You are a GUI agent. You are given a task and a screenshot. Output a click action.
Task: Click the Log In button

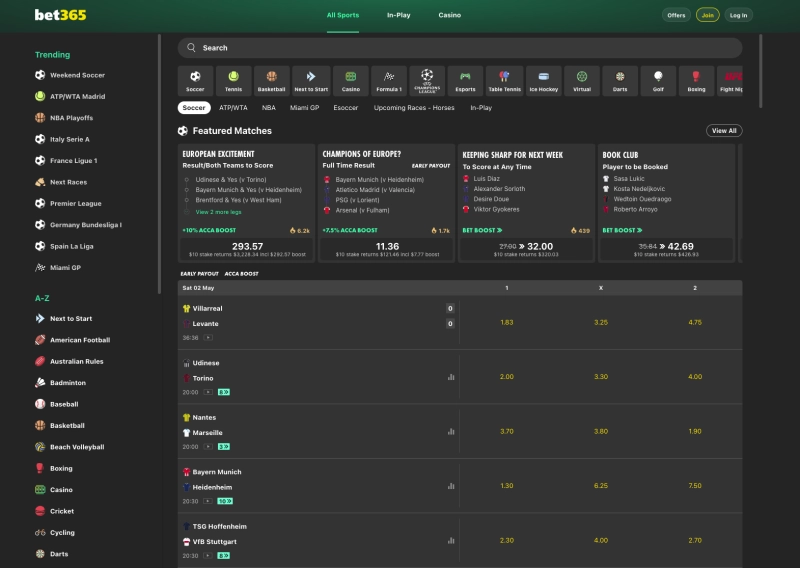(x=738, y=15)
